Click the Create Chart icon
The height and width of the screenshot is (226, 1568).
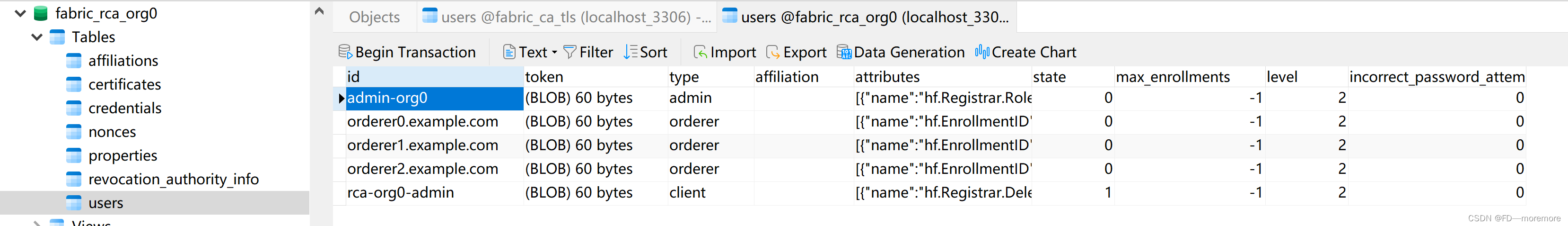(x=982, y=53)
